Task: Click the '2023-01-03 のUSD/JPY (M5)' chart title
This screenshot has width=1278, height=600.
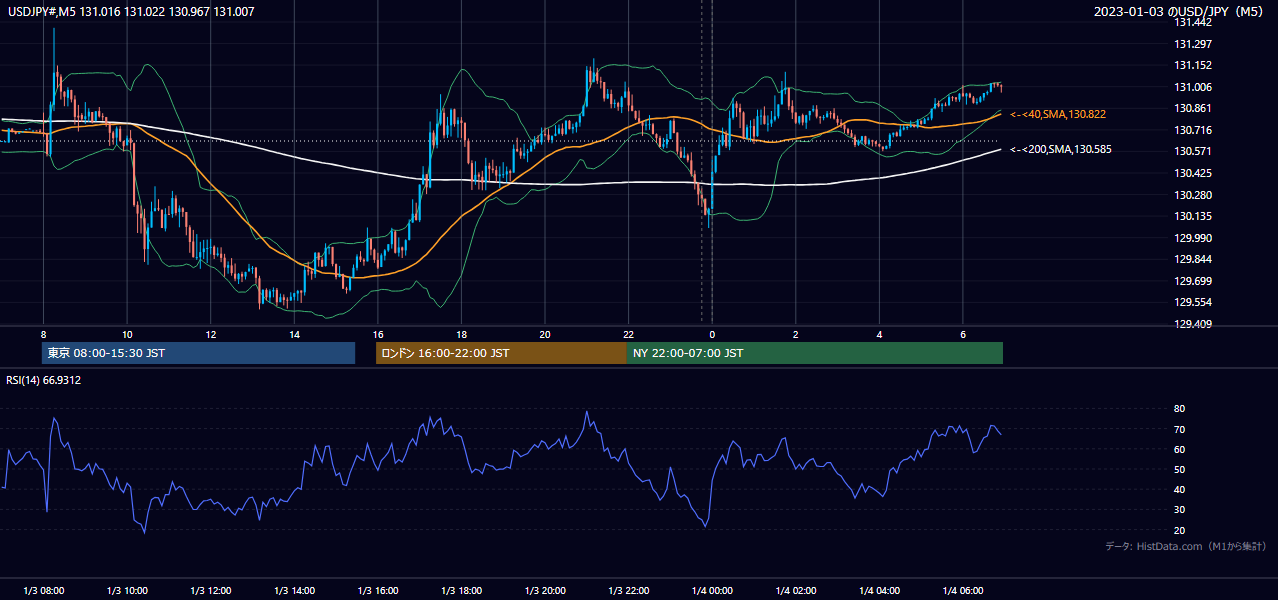Action: (x=1180, y=12)
